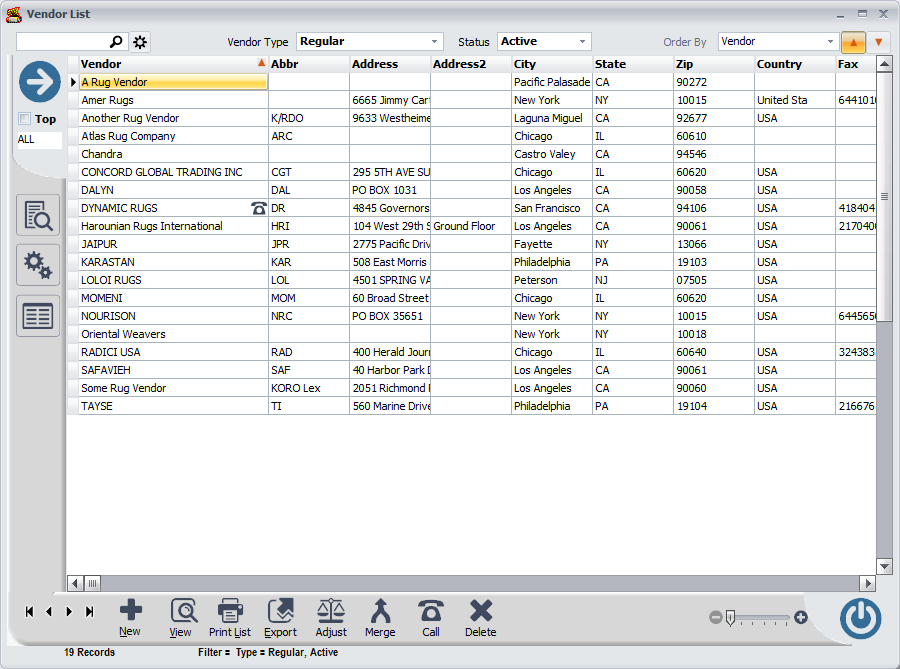Go to the previous record
The width and height of the screenshot is (900, 669).
(x=49, y=612)
